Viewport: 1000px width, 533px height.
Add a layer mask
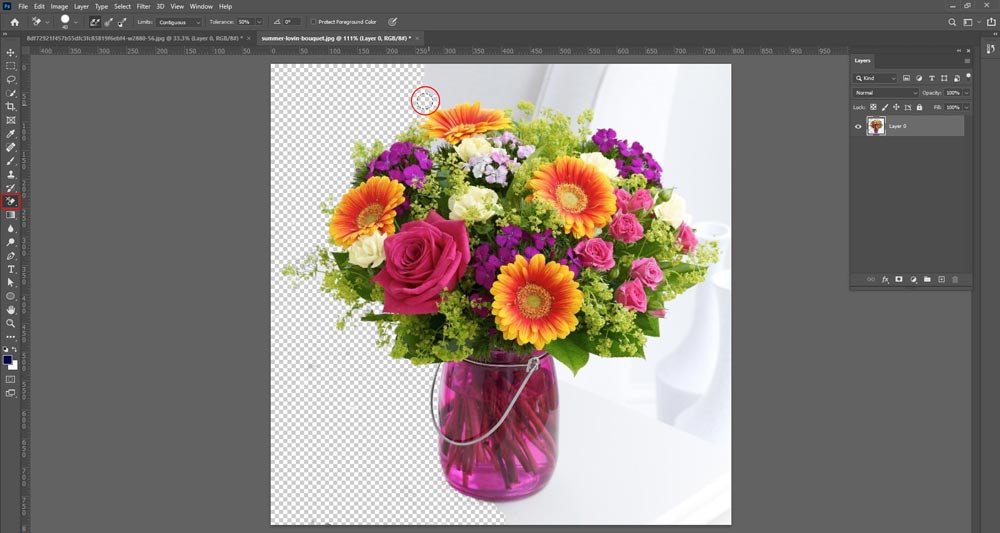click(x=899, y=279)
